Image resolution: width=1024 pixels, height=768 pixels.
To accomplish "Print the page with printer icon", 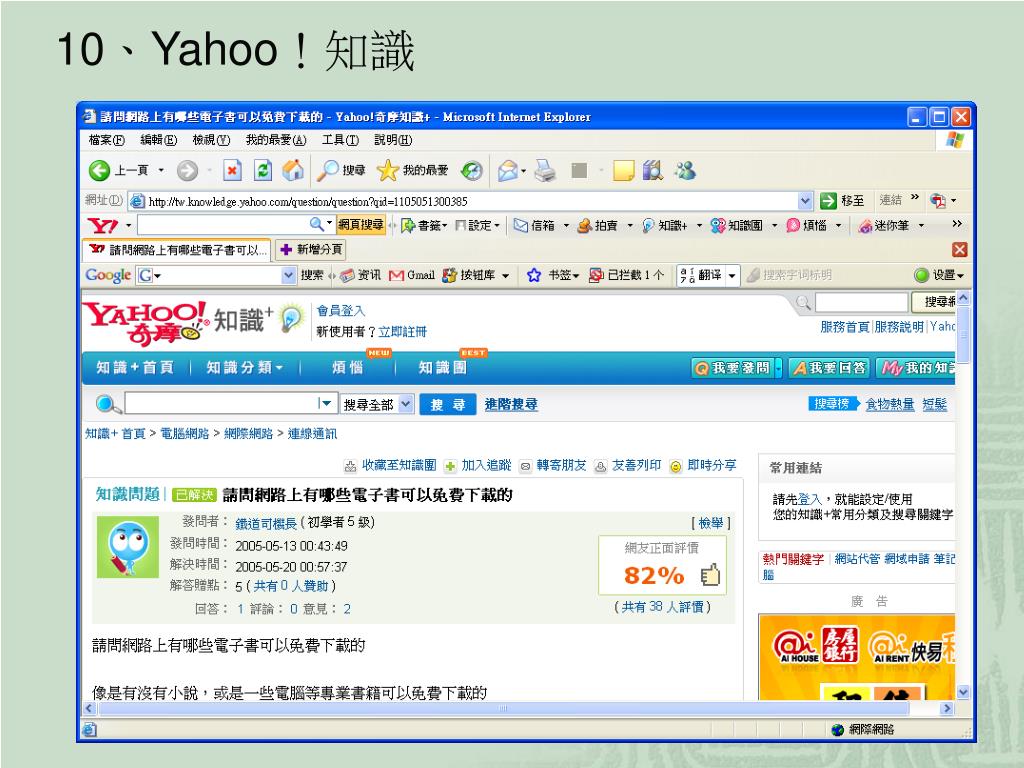I will [x=545, y=171].
